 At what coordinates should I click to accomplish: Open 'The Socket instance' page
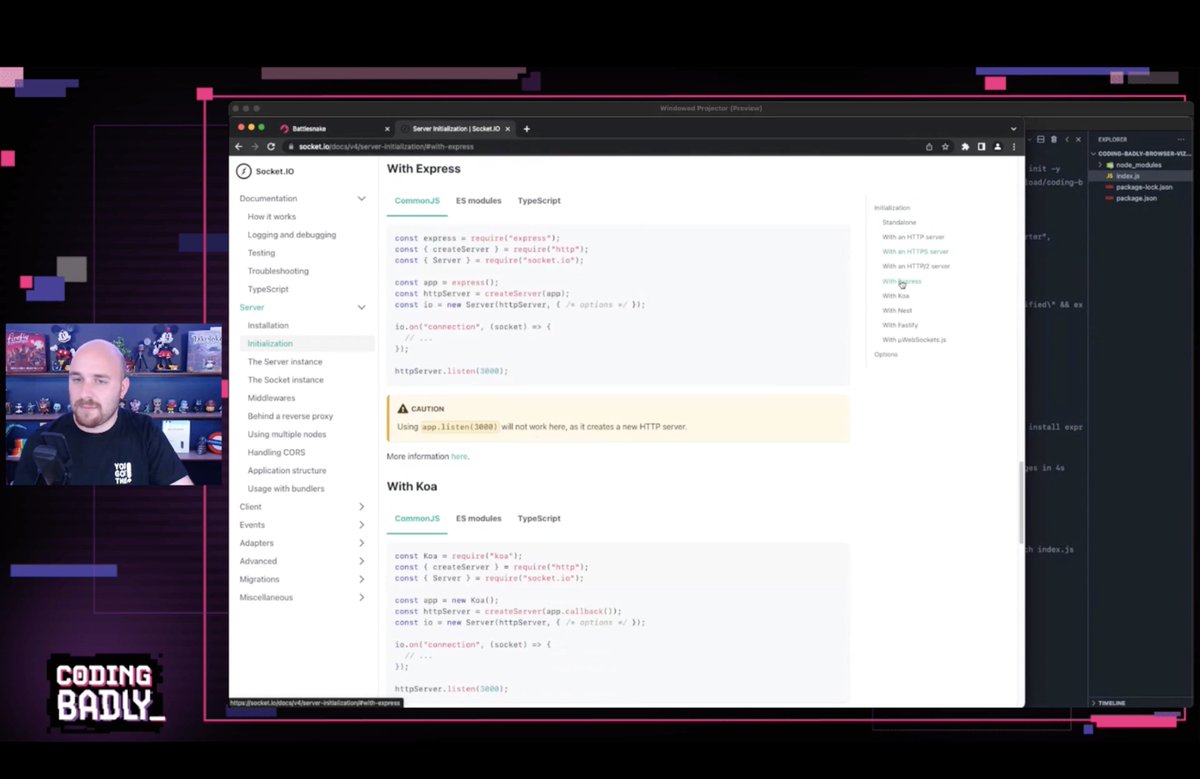(285, 380)
